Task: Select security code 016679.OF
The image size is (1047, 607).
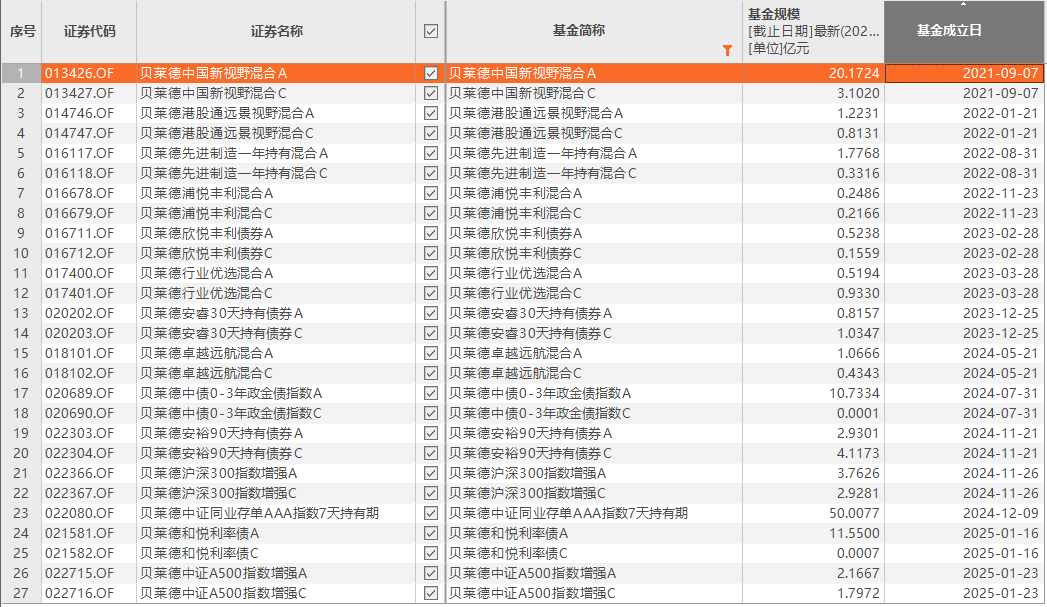Action: point(79,214)
